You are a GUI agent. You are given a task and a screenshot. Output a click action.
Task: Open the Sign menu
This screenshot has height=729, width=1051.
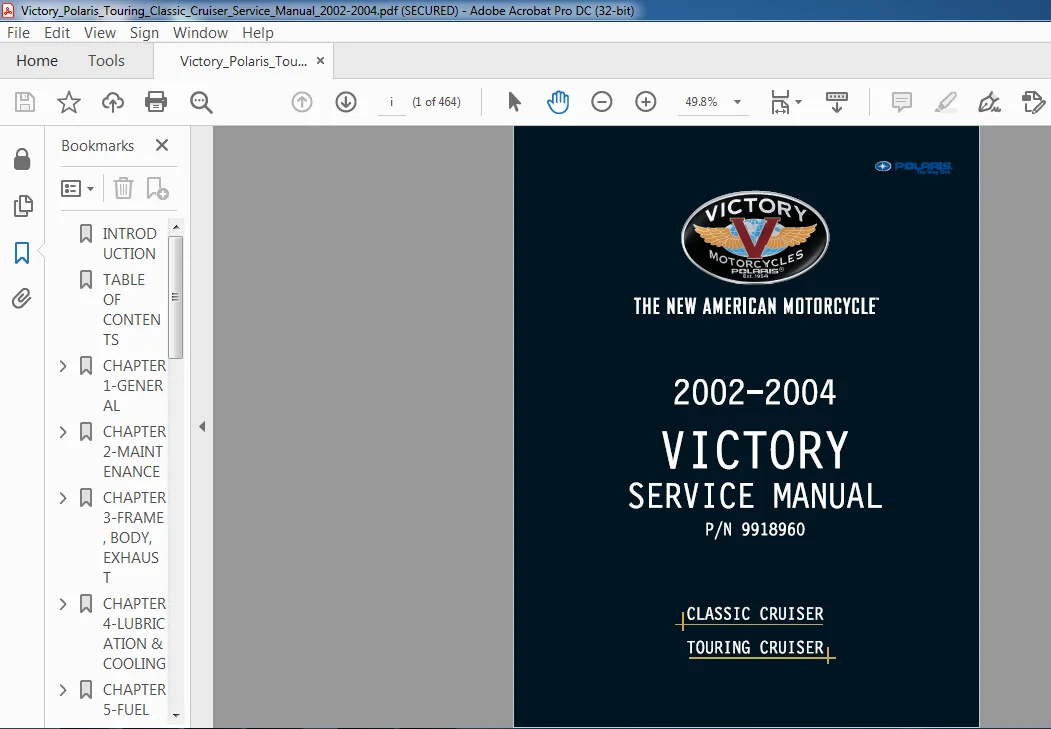[x=144, y=32]
